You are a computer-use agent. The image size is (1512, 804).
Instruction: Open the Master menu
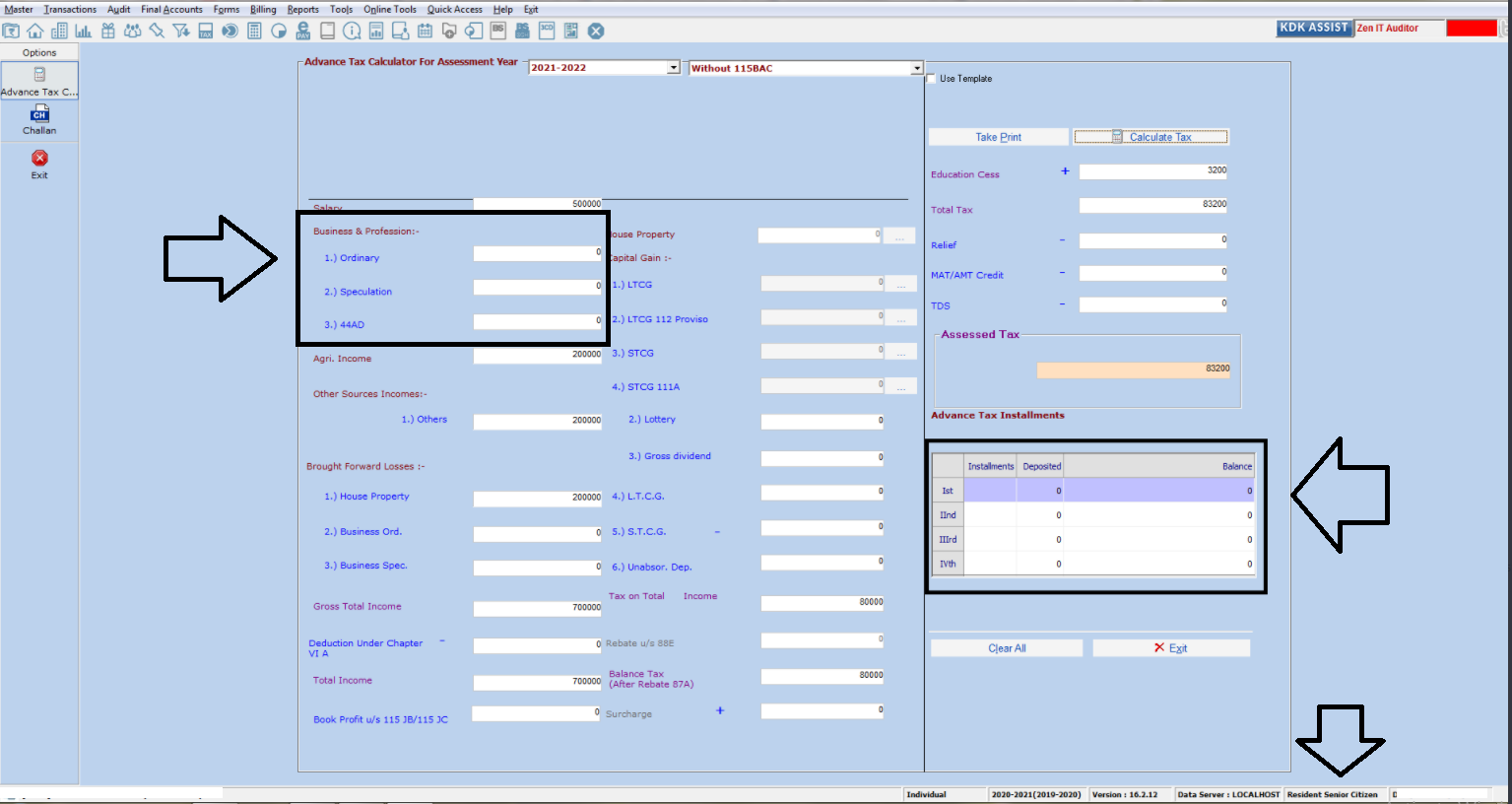tap(19, 9)
